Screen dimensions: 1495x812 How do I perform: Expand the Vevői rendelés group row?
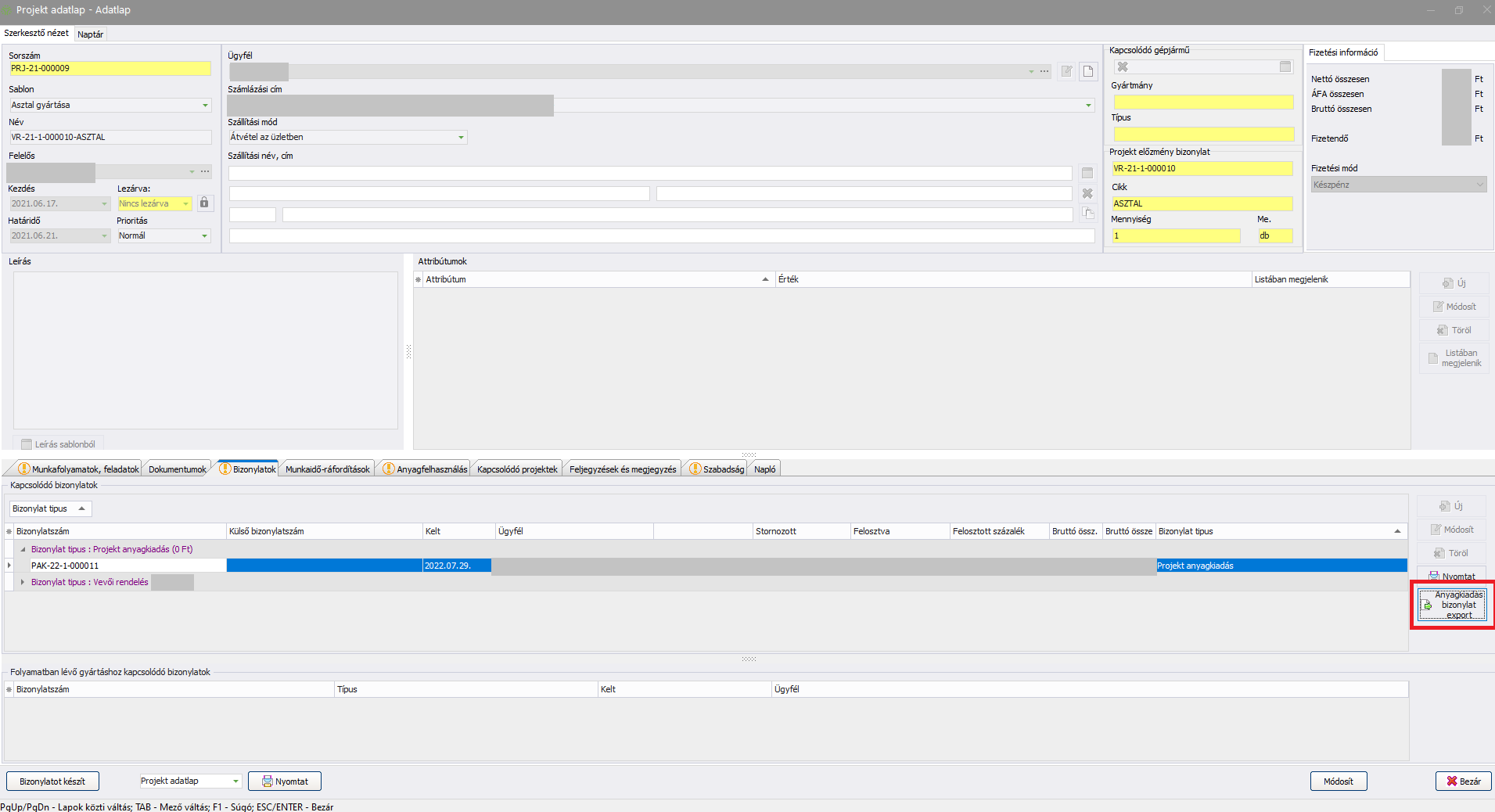[23, 582]
